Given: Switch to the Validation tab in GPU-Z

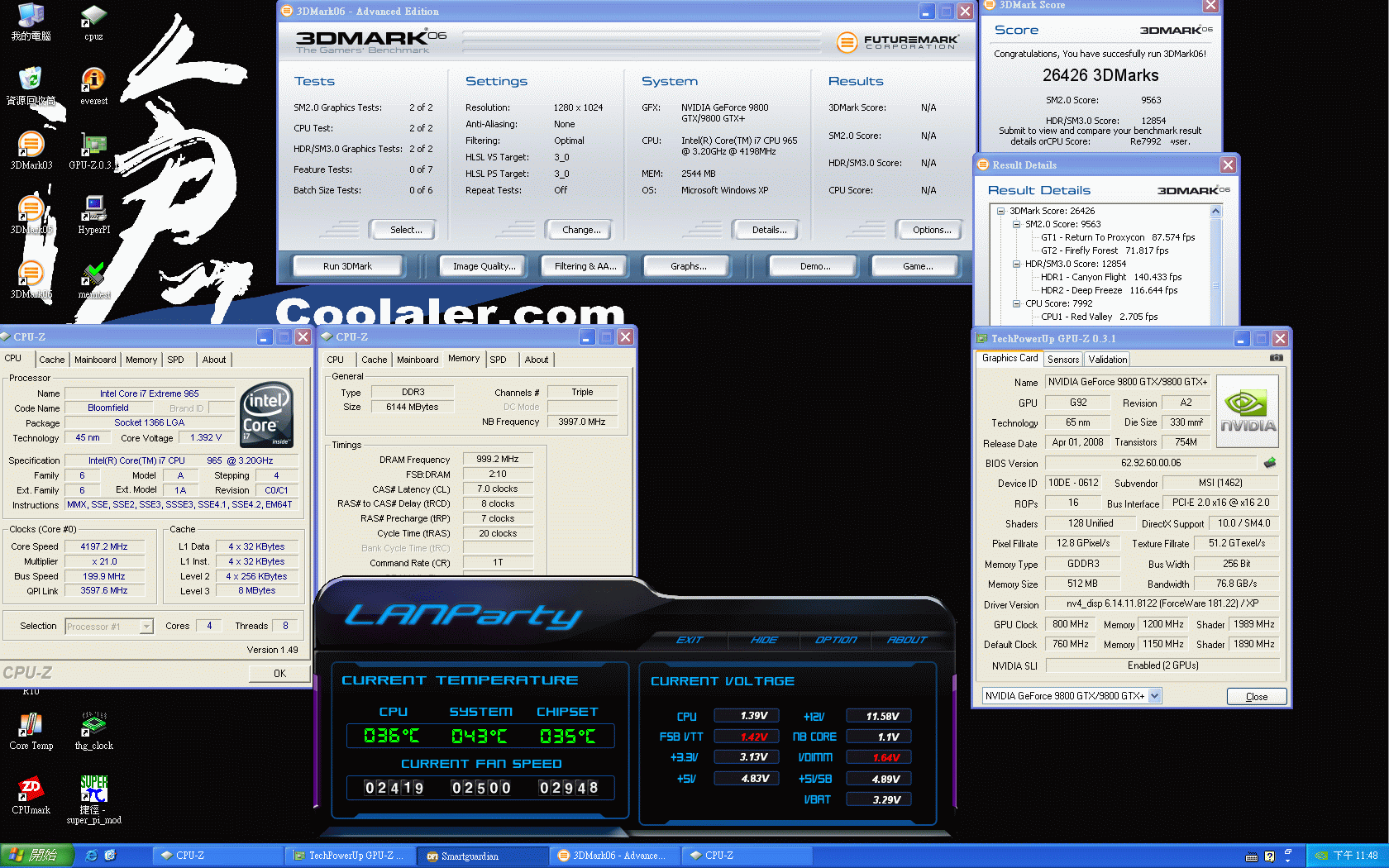Looking at the screenshot, I should (x=1107, y=360).
